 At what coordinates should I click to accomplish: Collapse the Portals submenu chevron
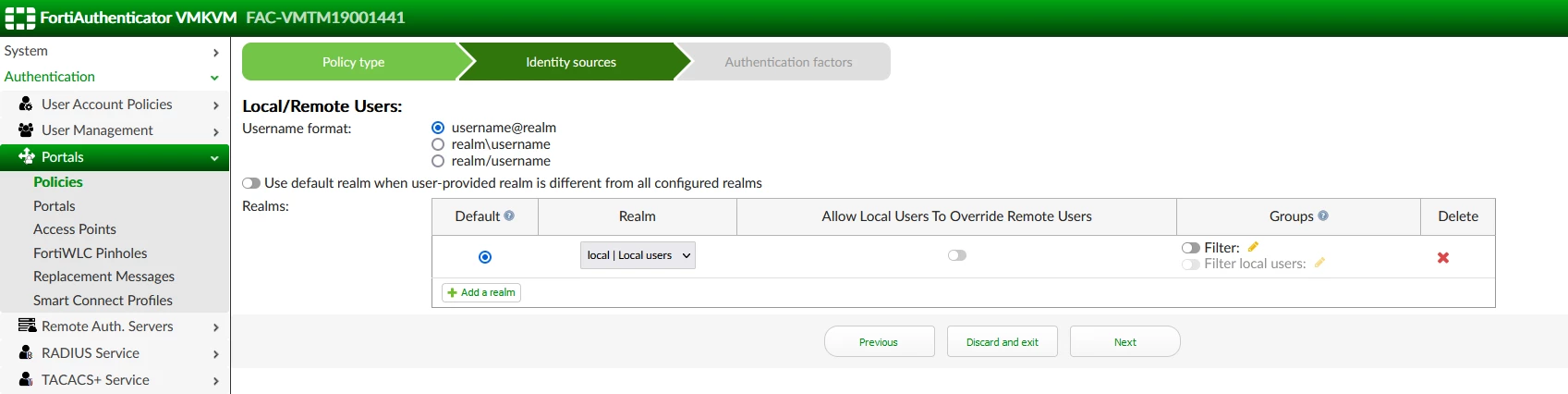point(214,158)
